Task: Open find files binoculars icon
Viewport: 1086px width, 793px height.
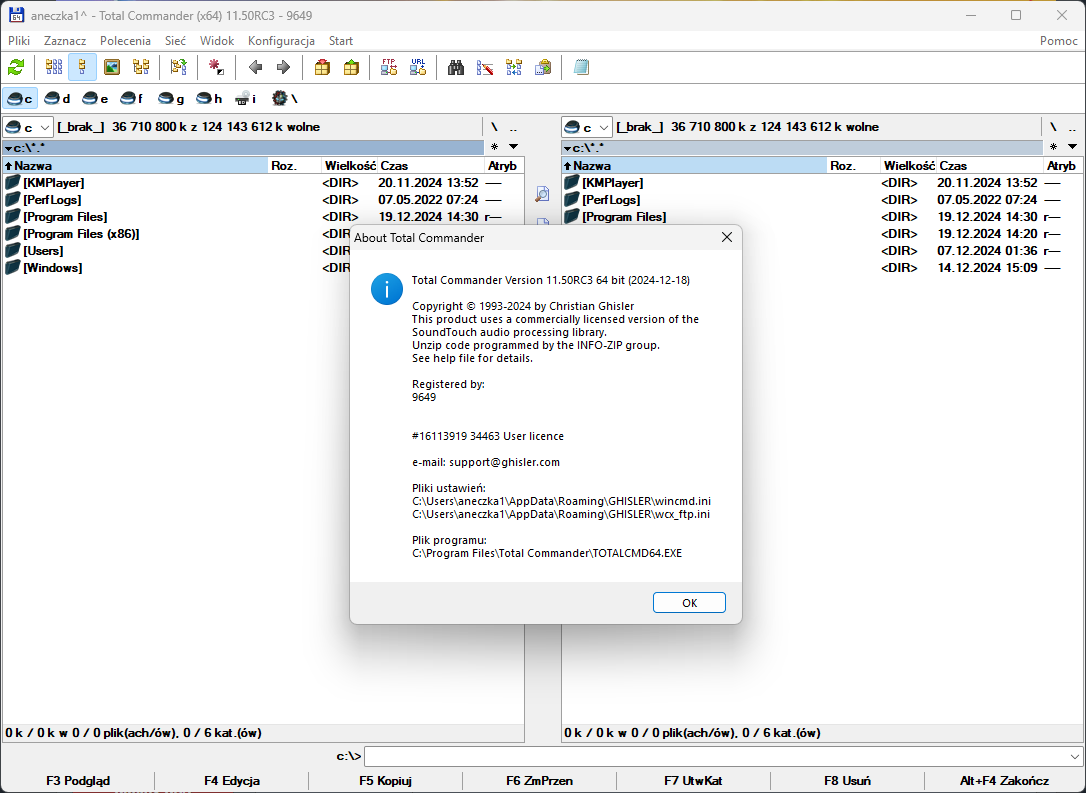Action: pyautogui.click(x=456, y=67)
